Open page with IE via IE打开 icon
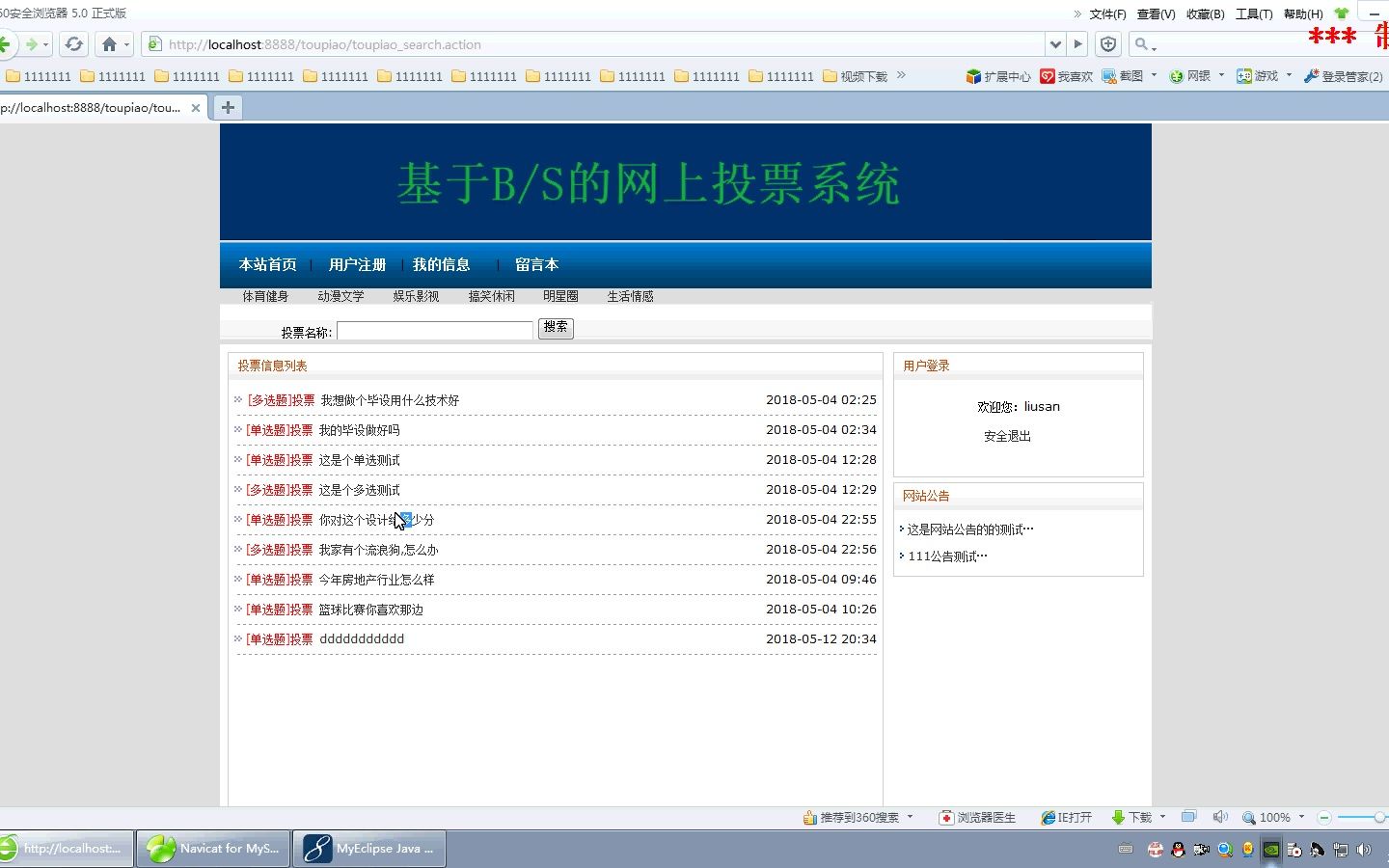1389x868 pixels. coord(1066,817)
